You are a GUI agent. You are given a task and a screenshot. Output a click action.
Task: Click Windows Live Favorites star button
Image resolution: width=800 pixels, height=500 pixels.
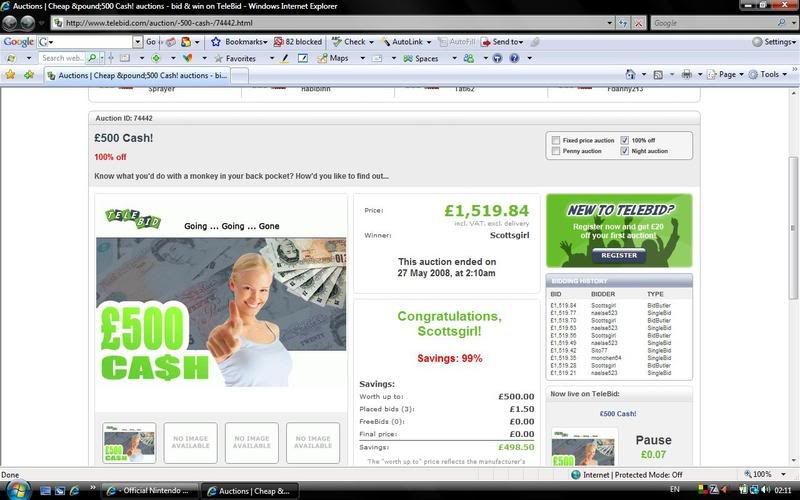(x=235, y=59)
